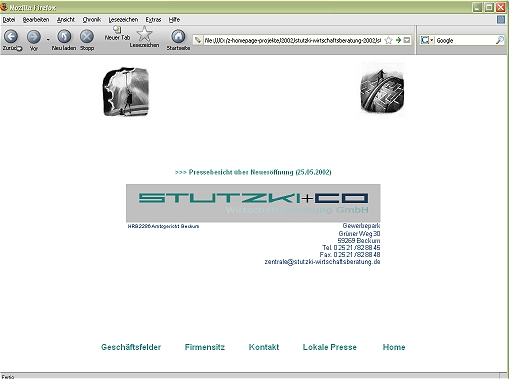Open the Chronik menu
The width and height of the screenshot is (509, 379).
click(x=92, y=20)
